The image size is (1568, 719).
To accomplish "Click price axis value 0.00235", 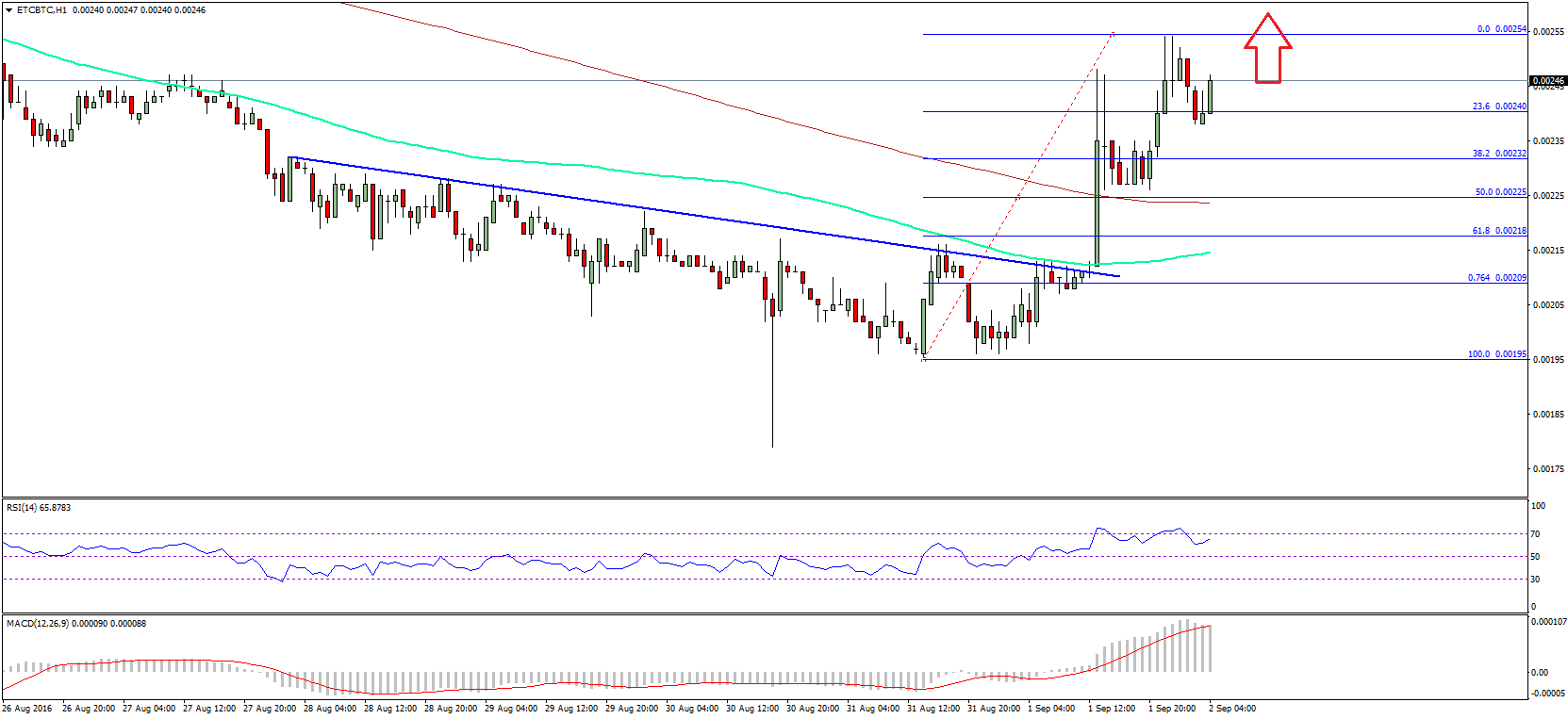I will pyautogui.click(x=1549, y=141).
